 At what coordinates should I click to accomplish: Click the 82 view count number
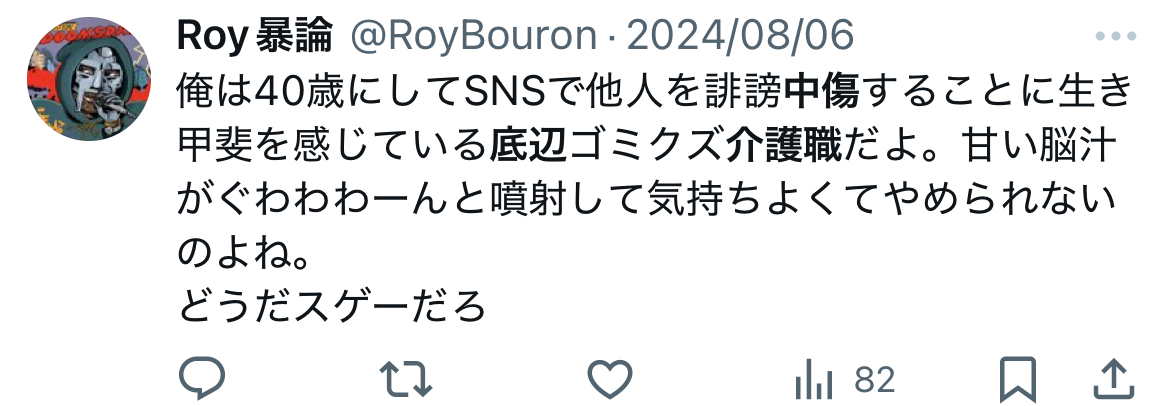pos(874,379)
